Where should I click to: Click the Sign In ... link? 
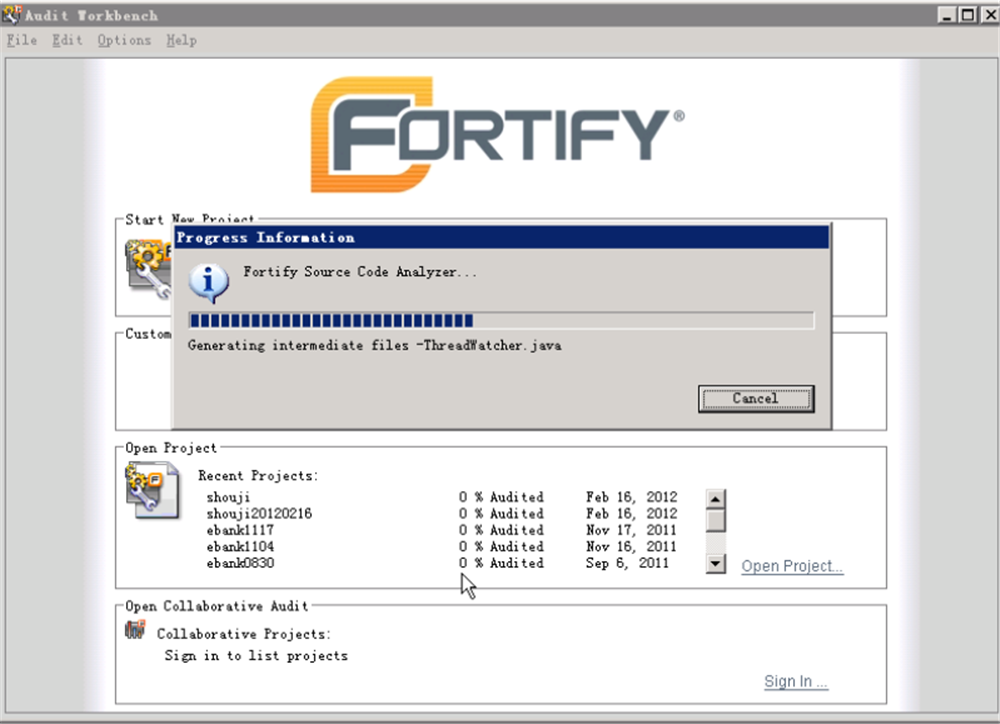(796, 681)
